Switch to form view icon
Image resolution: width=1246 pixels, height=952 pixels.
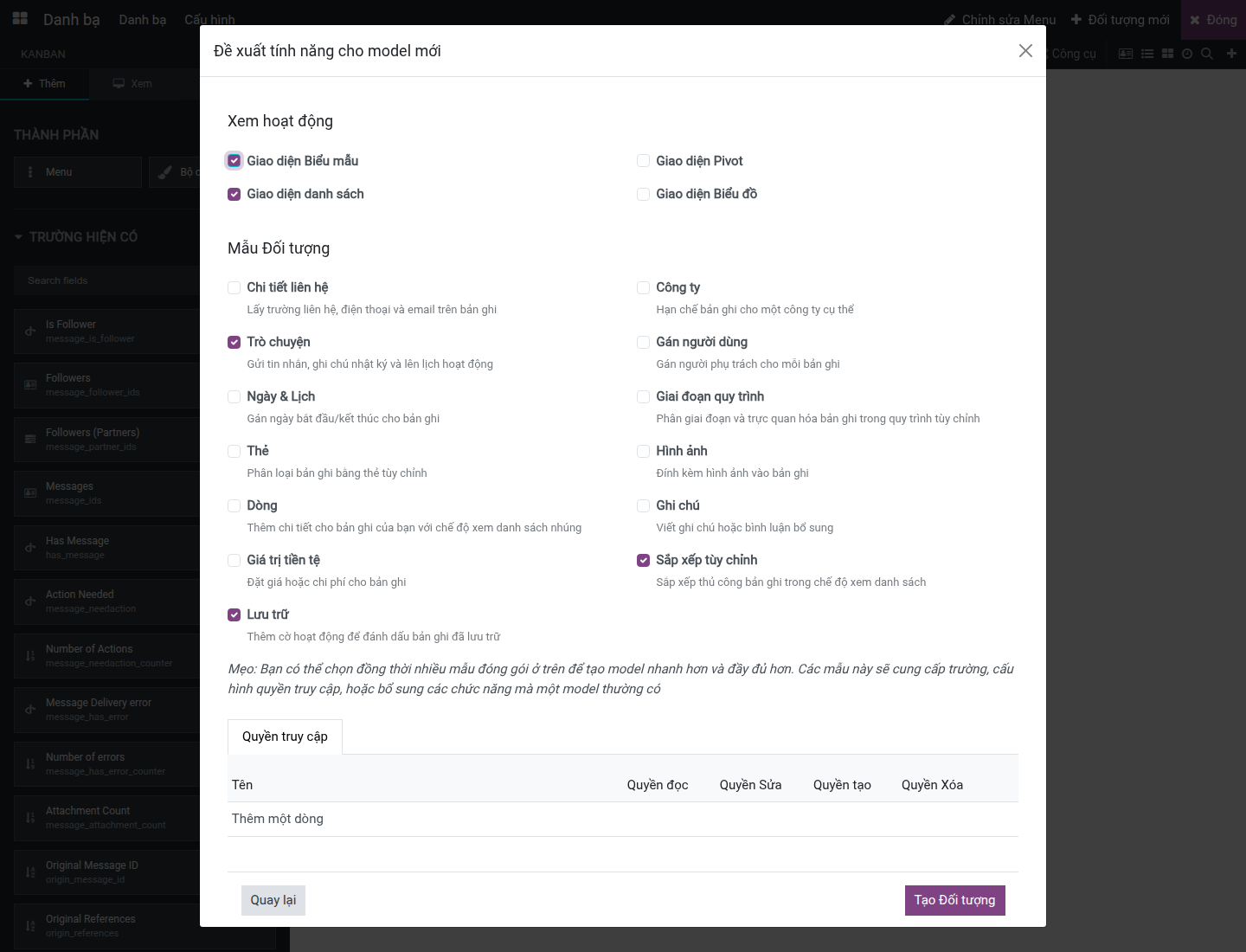(1126, 54)
